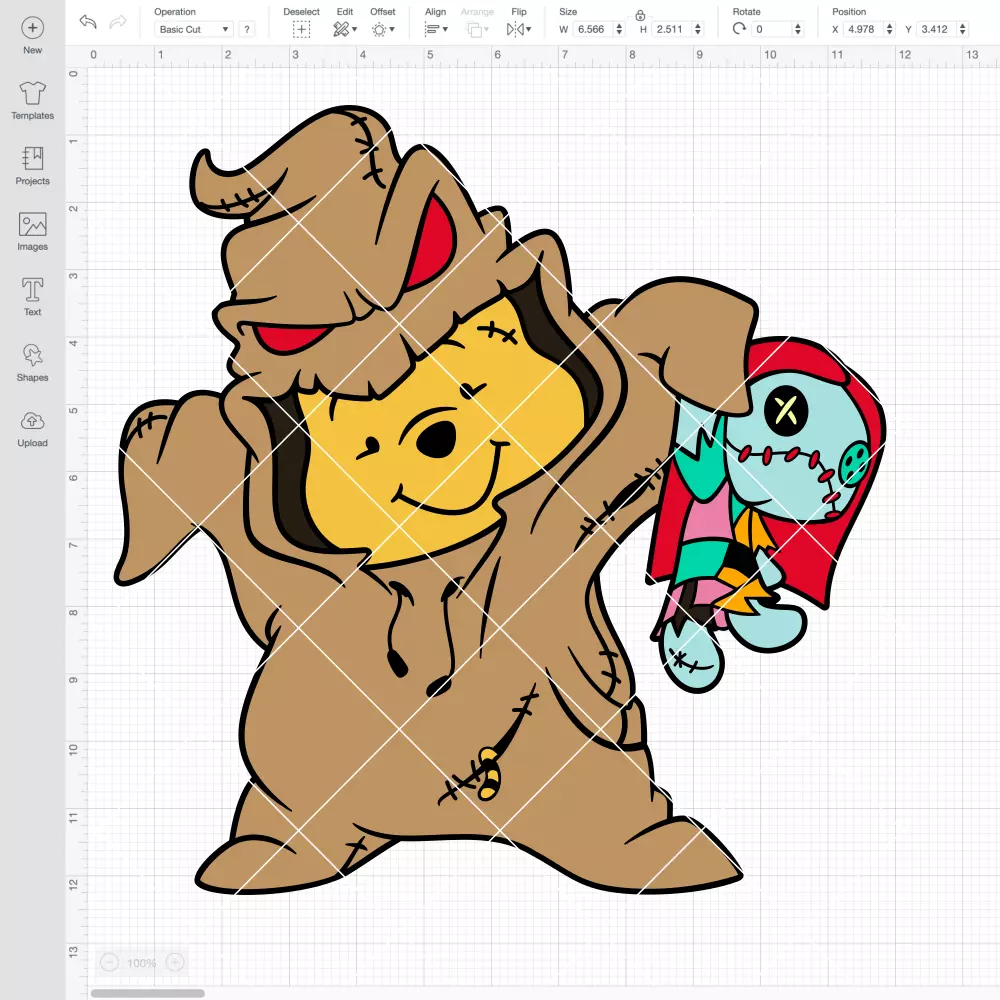Click the Position label text
Viewport: 1000px width, 1000px height.
[x=849, y=11]
